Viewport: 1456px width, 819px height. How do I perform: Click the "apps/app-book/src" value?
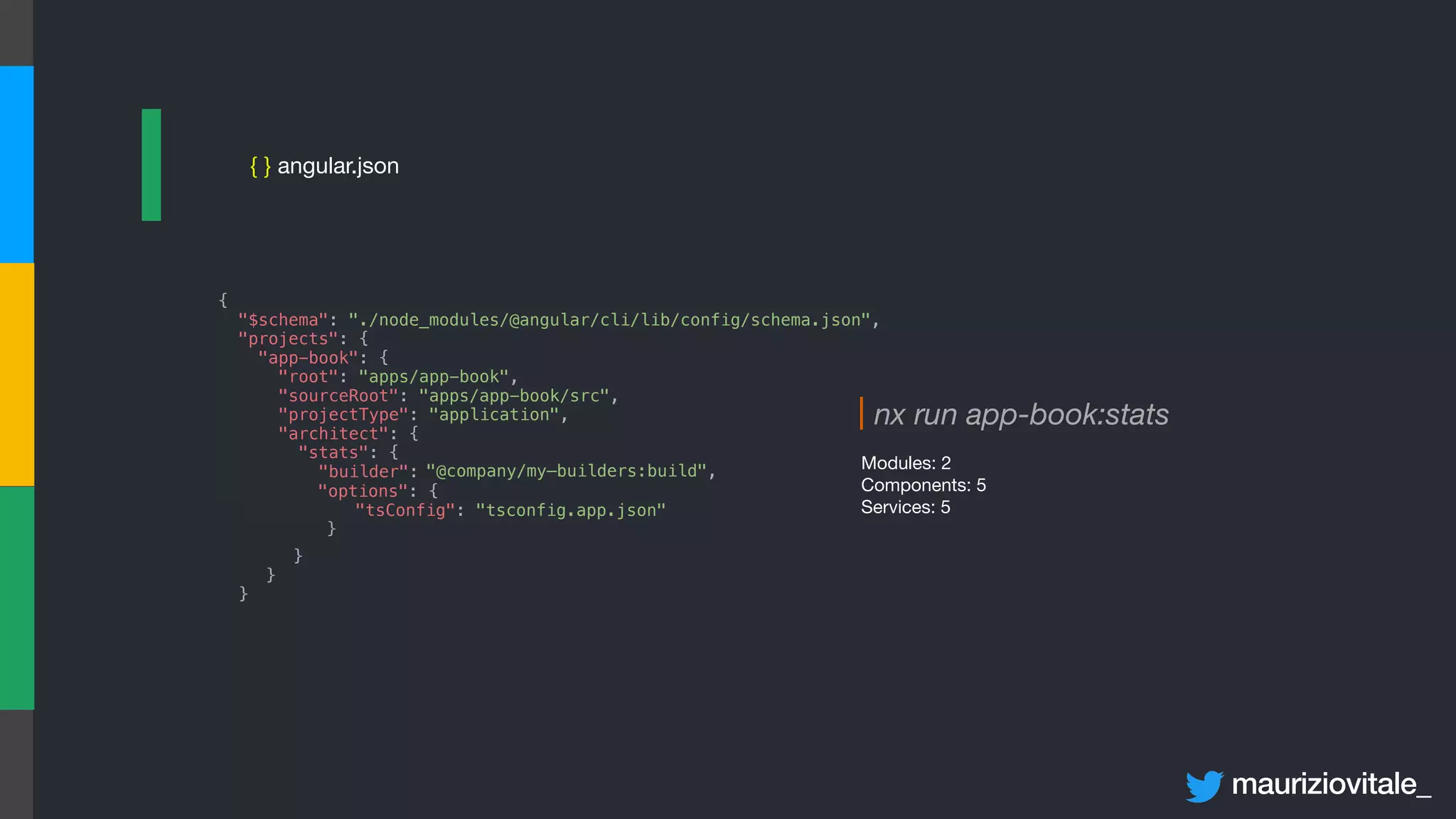click(x=514, y=396)
